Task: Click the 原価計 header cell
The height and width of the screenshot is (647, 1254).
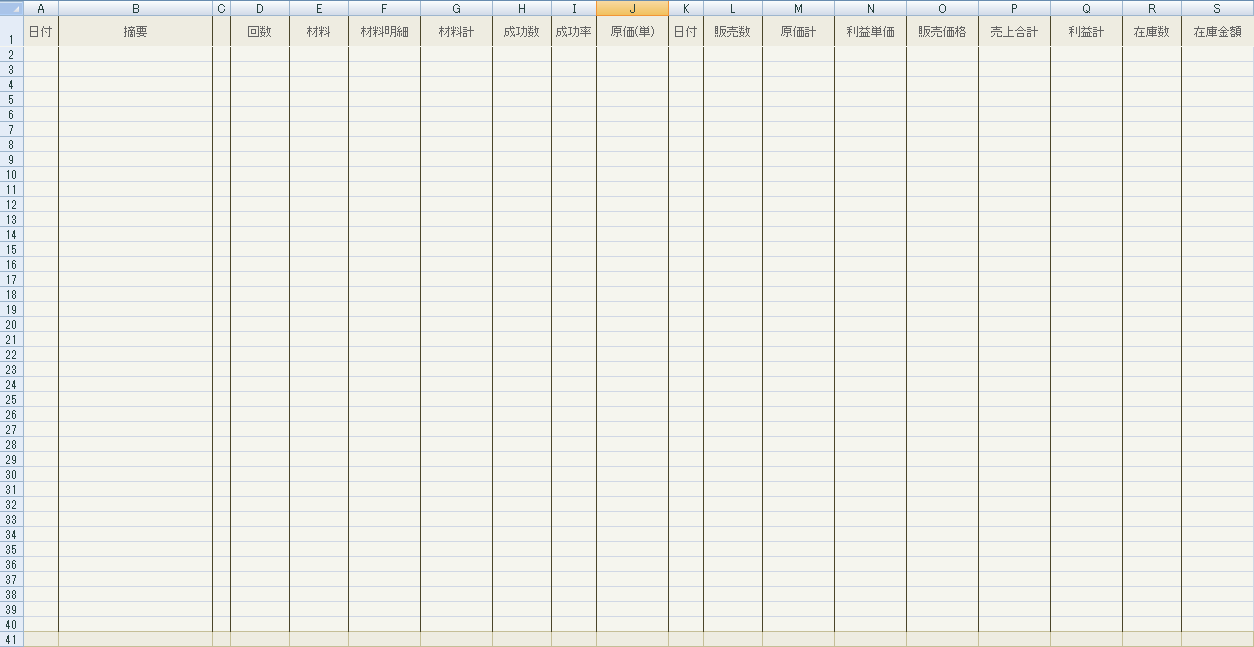Action: pyautogui.click(x=798, y=31)
